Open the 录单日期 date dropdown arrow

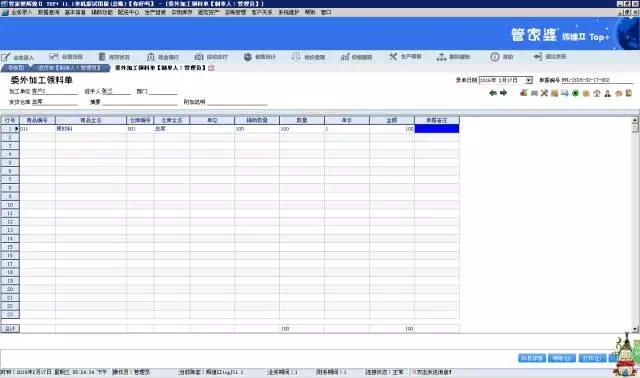(x=529, y=80)
